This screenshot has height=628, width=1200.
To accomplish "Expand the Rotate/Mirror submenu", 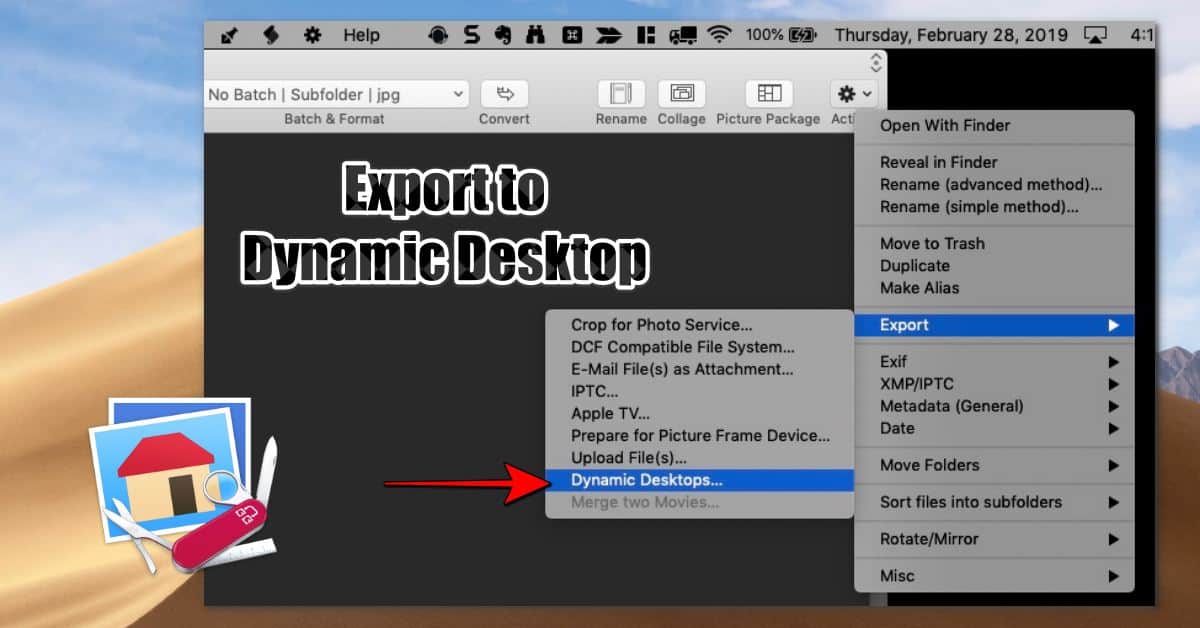I will point(994,539).
